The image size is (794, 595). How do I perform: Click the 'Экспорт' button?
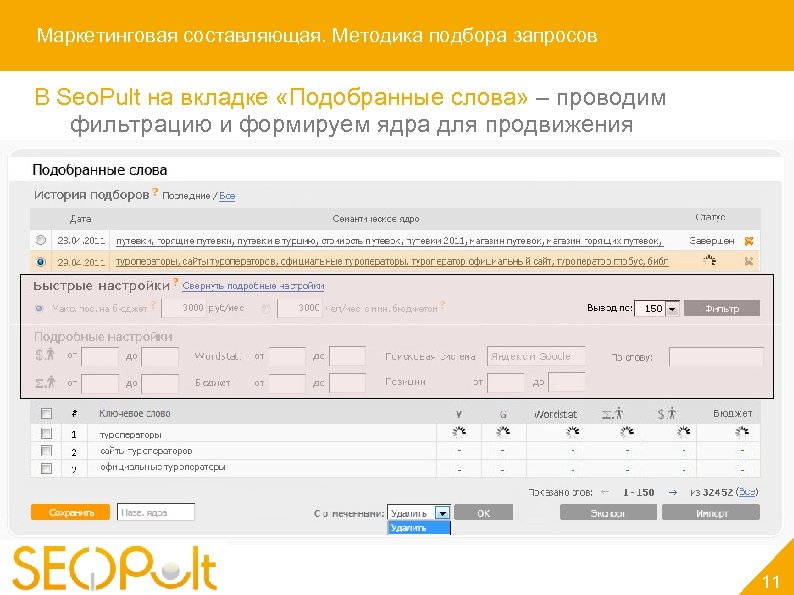tap(608, 512)
